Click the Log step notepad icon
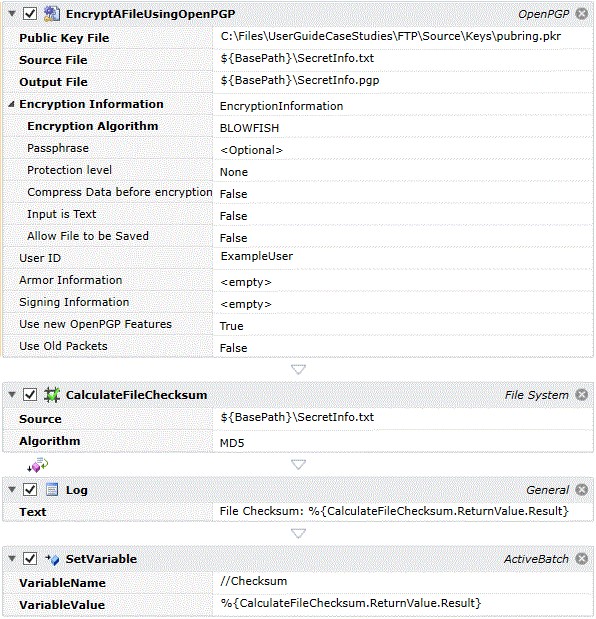 [52, 490]
